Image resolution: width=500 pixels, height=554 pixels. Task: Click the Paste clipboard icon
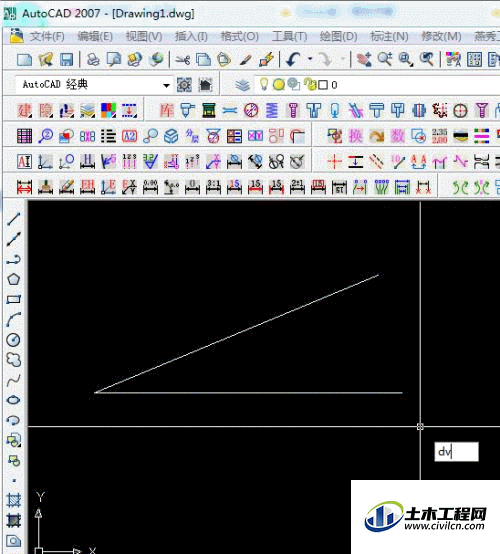coord(224,59)
